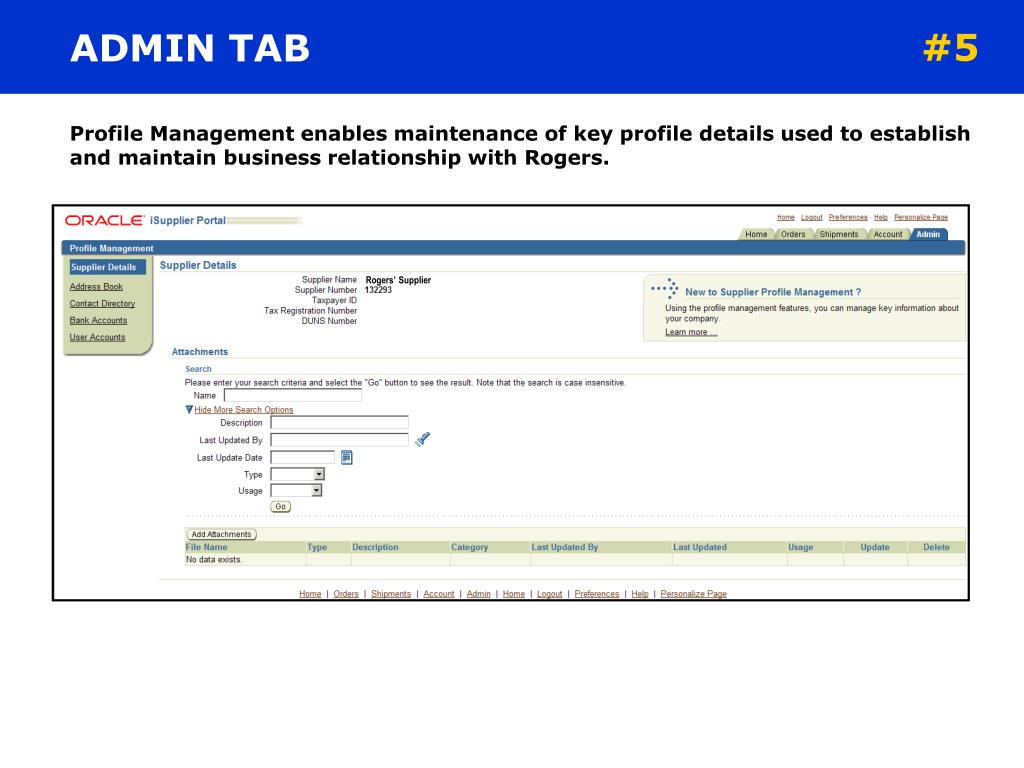The height and width of the screenshot is (768, 1024).
Task: Click the Add Attachments button
Action: [221, 534]
